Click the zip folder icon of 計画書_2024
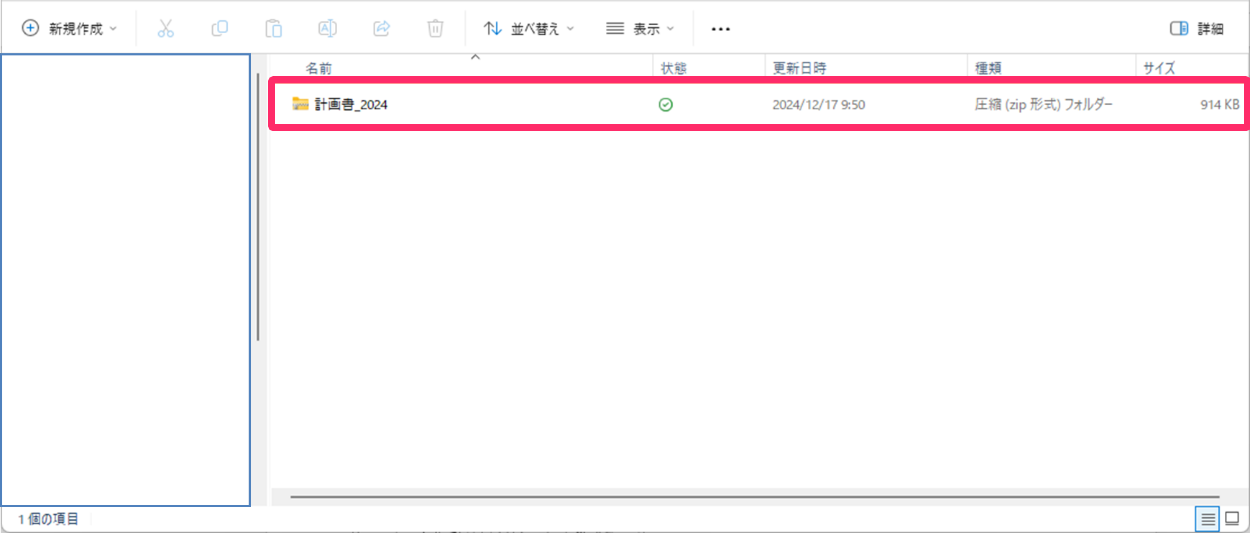The image size is (1250, 533). point(300,103)
